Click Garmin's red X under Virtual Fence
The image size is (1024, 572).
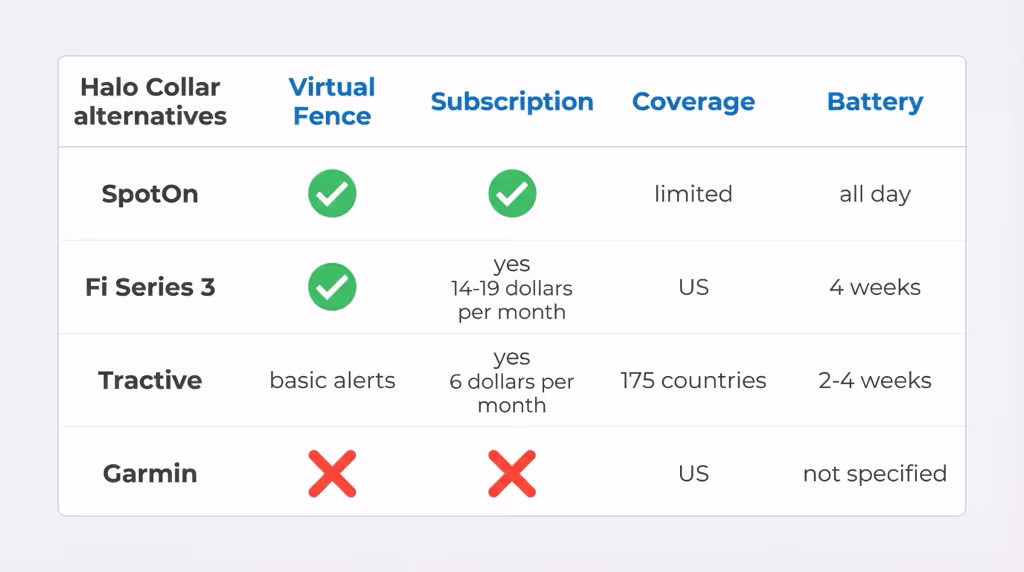(332, 473)
